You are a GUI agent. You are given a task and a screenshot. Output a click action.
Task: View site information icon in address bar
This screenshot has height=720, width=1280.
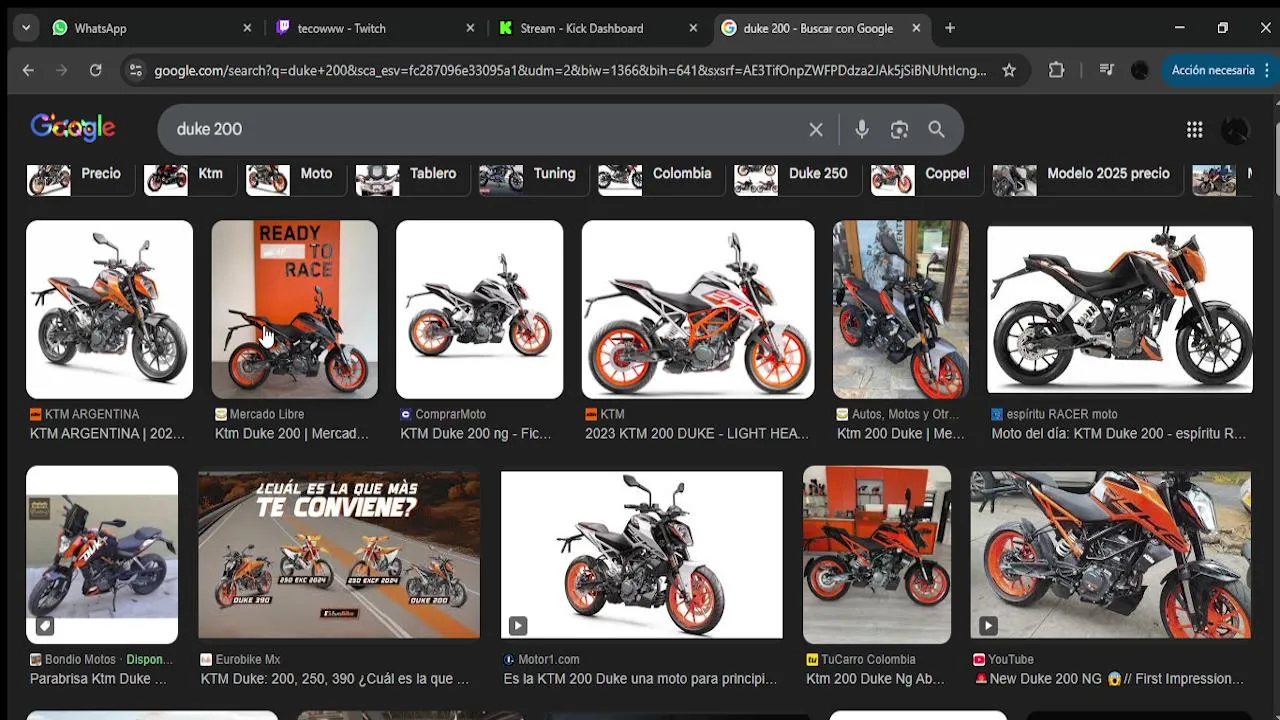pyautogui.click(x=136, y=70)
